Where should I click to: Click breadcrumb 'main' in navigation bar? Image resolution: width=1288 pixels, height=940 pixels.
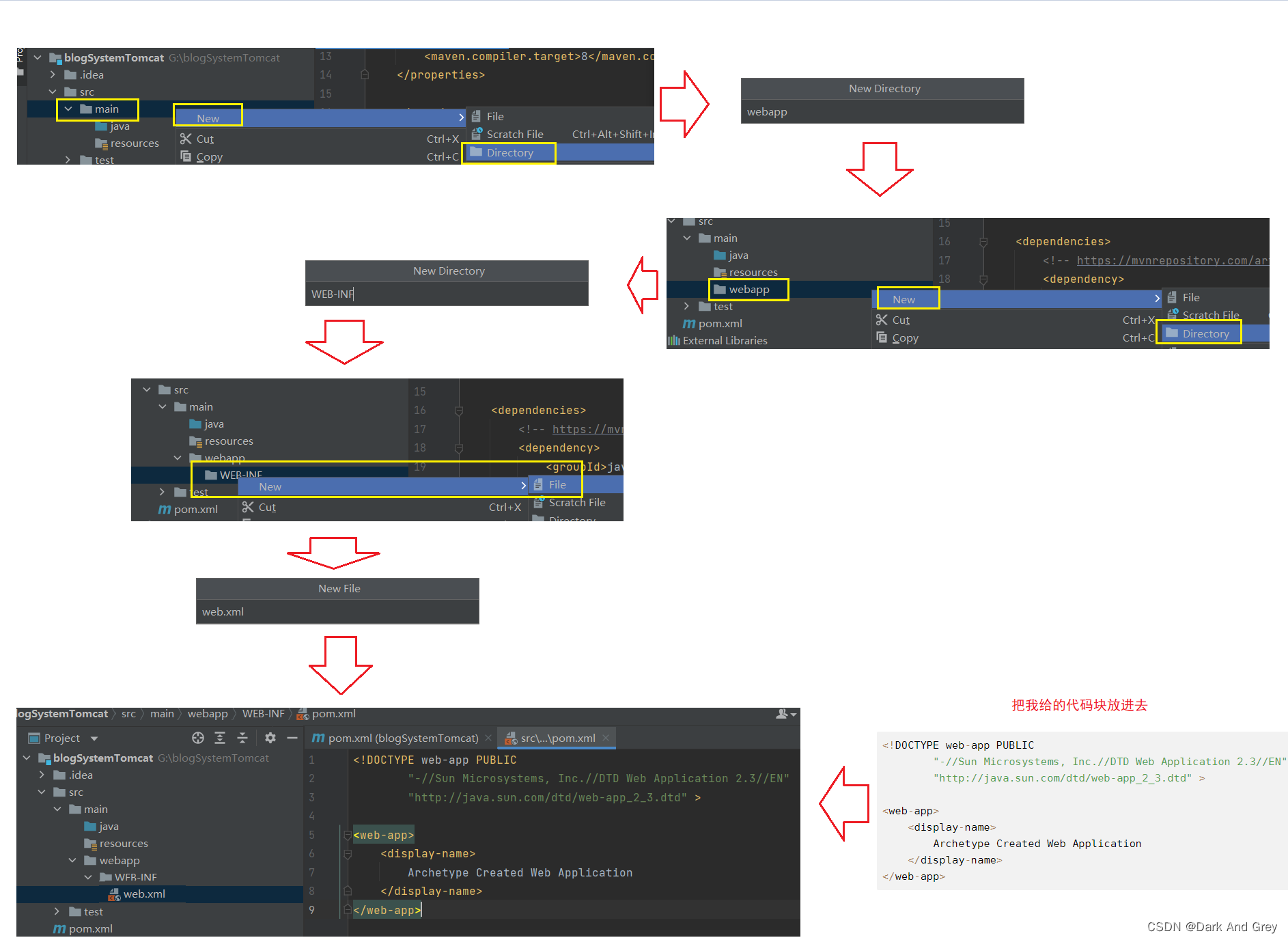click(162, 714)
